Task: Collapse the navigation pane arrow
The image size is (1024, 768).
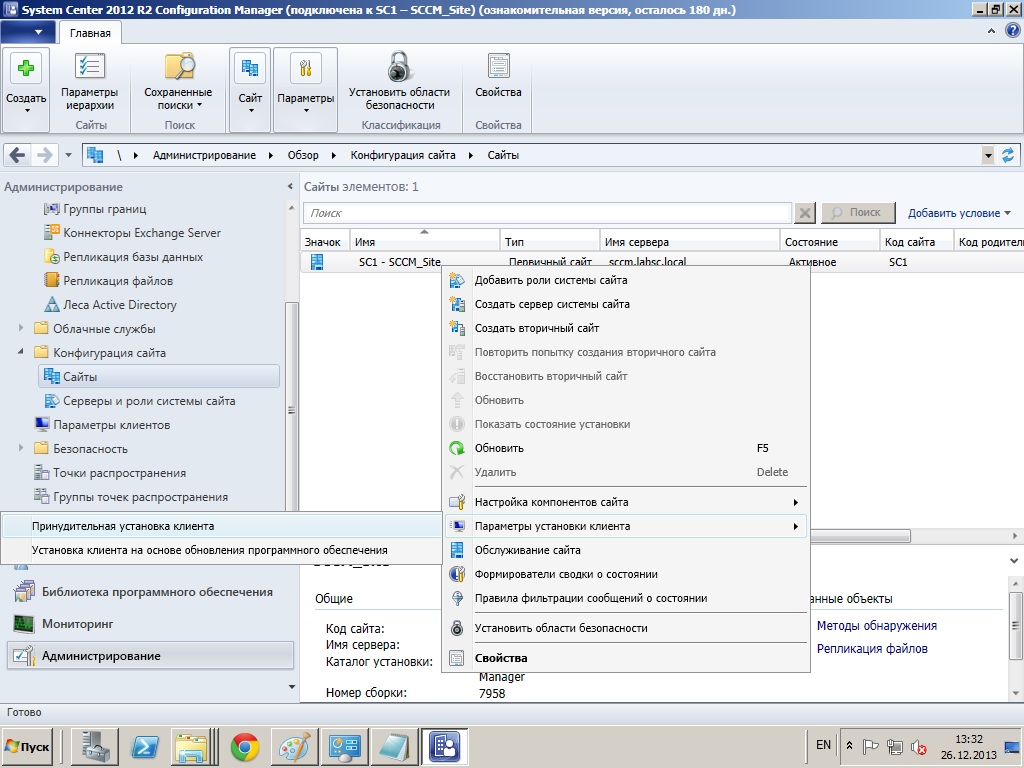Action: pyautogui.click(x=290, y=187)
